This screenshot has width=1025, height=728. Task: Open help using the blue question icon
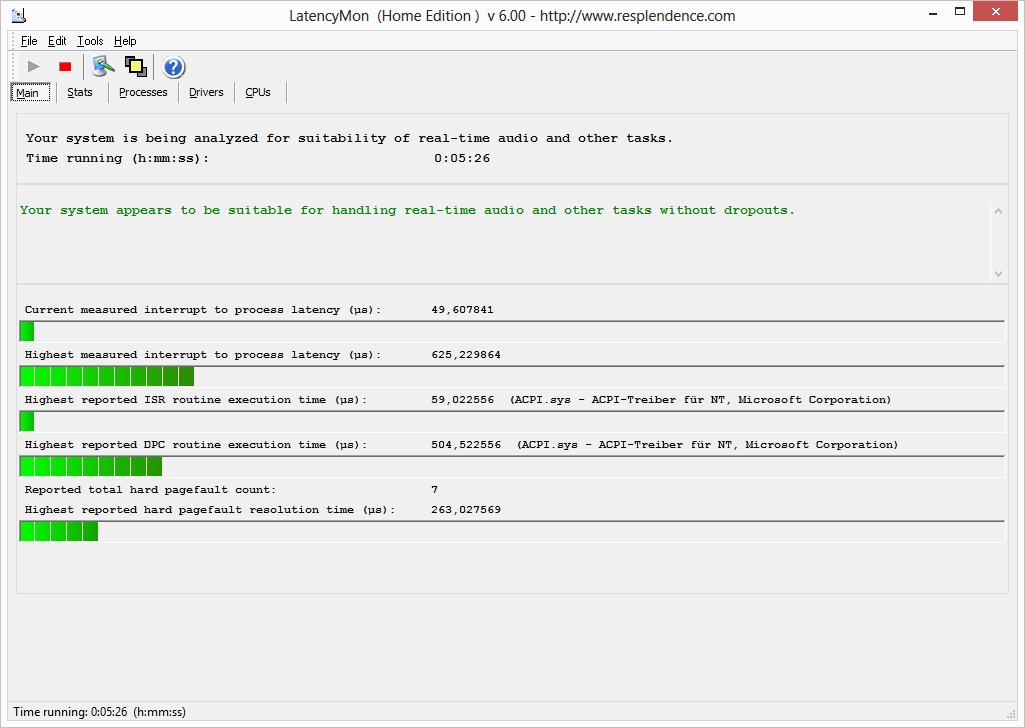(173, 67)
